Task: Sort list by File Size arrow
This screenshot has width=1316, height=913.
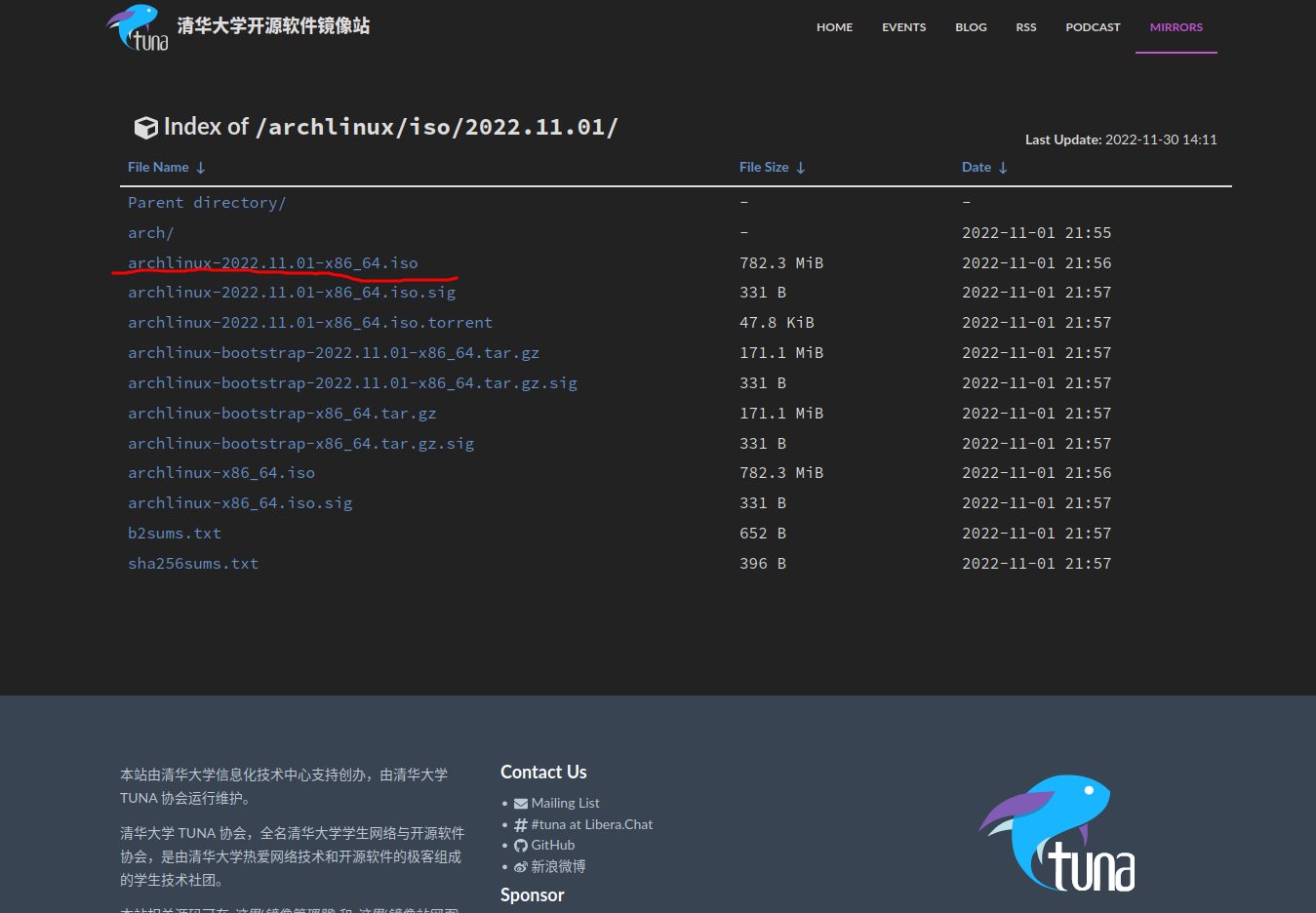Action: click(x=801, y=168)
